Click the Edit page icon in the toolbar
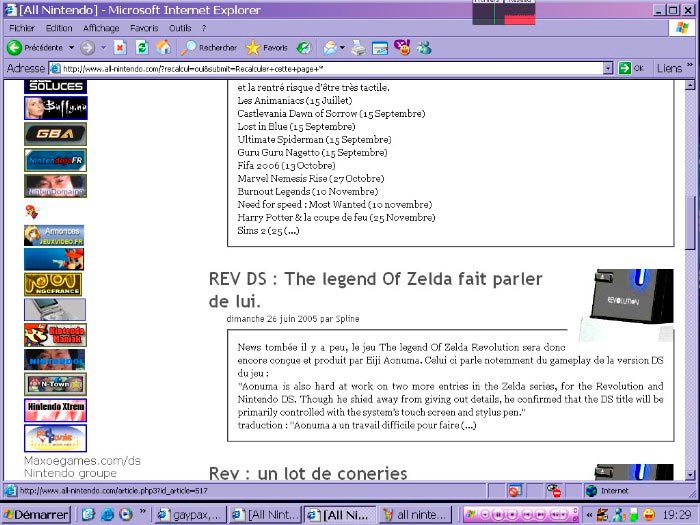 tap(380, 48)
